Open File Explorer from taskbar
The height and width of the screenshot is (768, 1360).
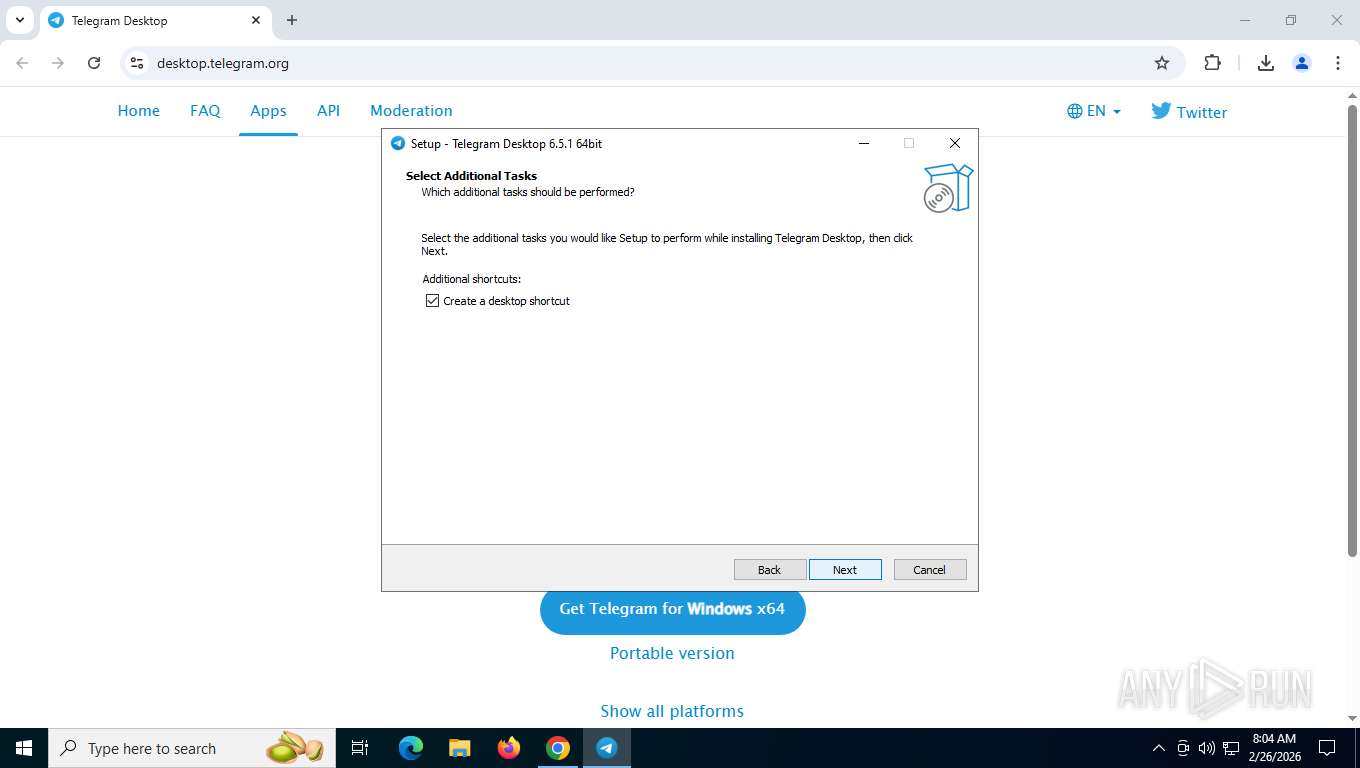pos(460,748)
